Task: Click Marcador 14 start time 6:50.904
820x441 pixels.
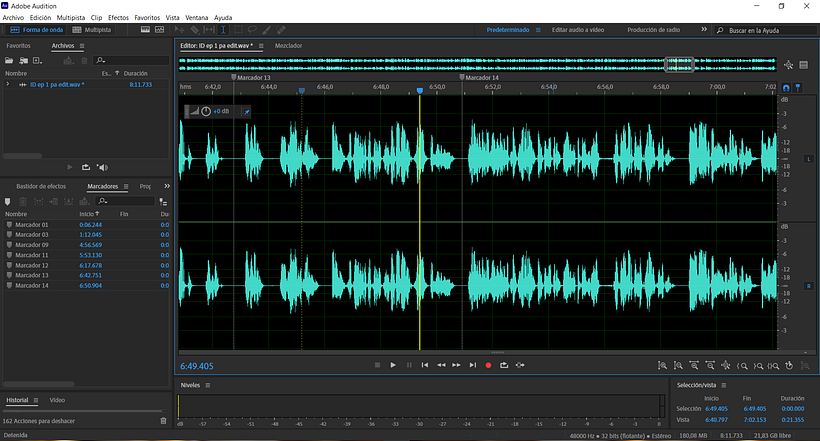Action: [90, 286]
